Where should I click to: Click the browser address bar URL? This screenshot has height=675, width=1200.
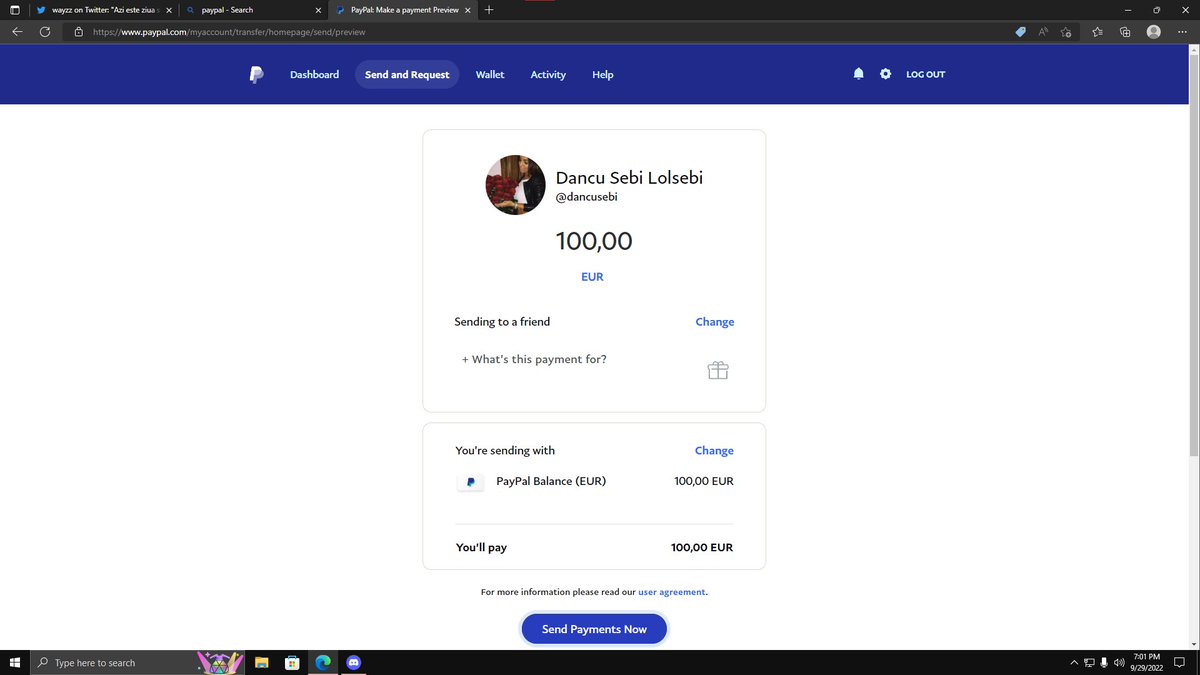[229, 32]
